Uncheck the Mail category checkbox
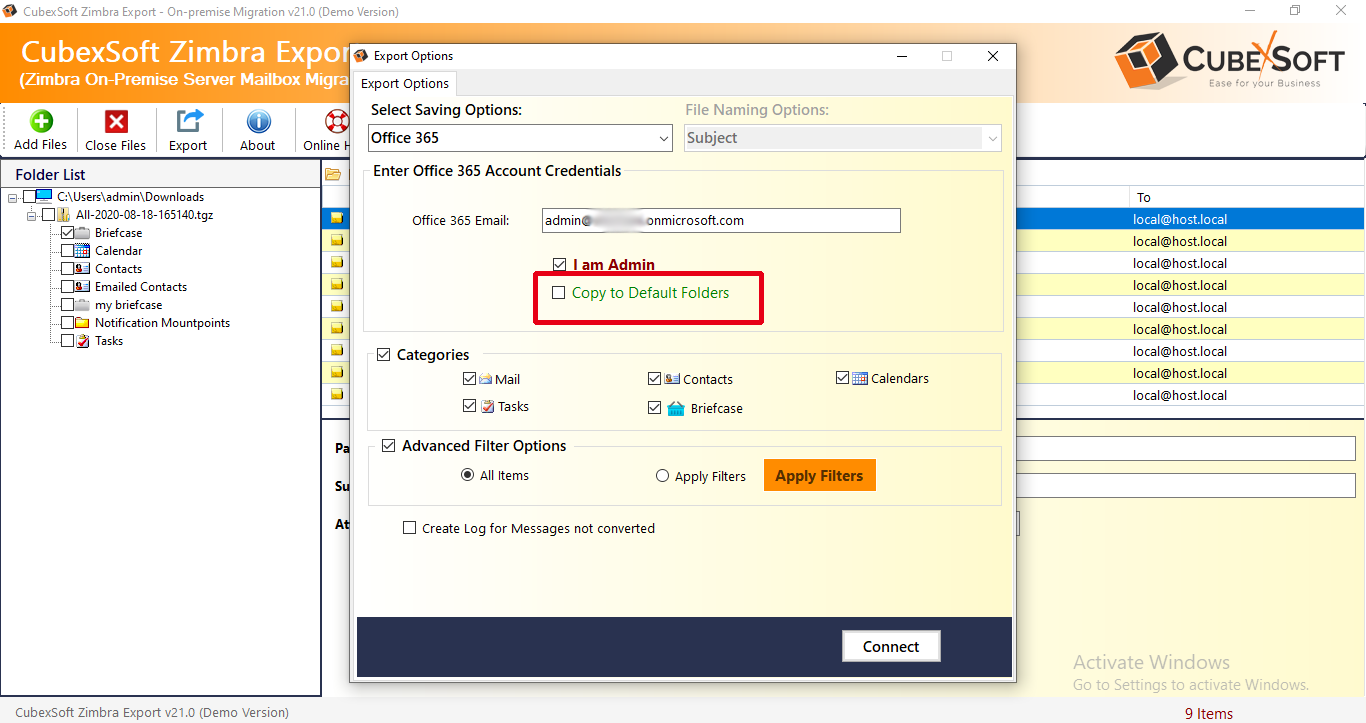The height and width of the screenshot is (723, 1366). pyautogui.click(x=470, y=379)
